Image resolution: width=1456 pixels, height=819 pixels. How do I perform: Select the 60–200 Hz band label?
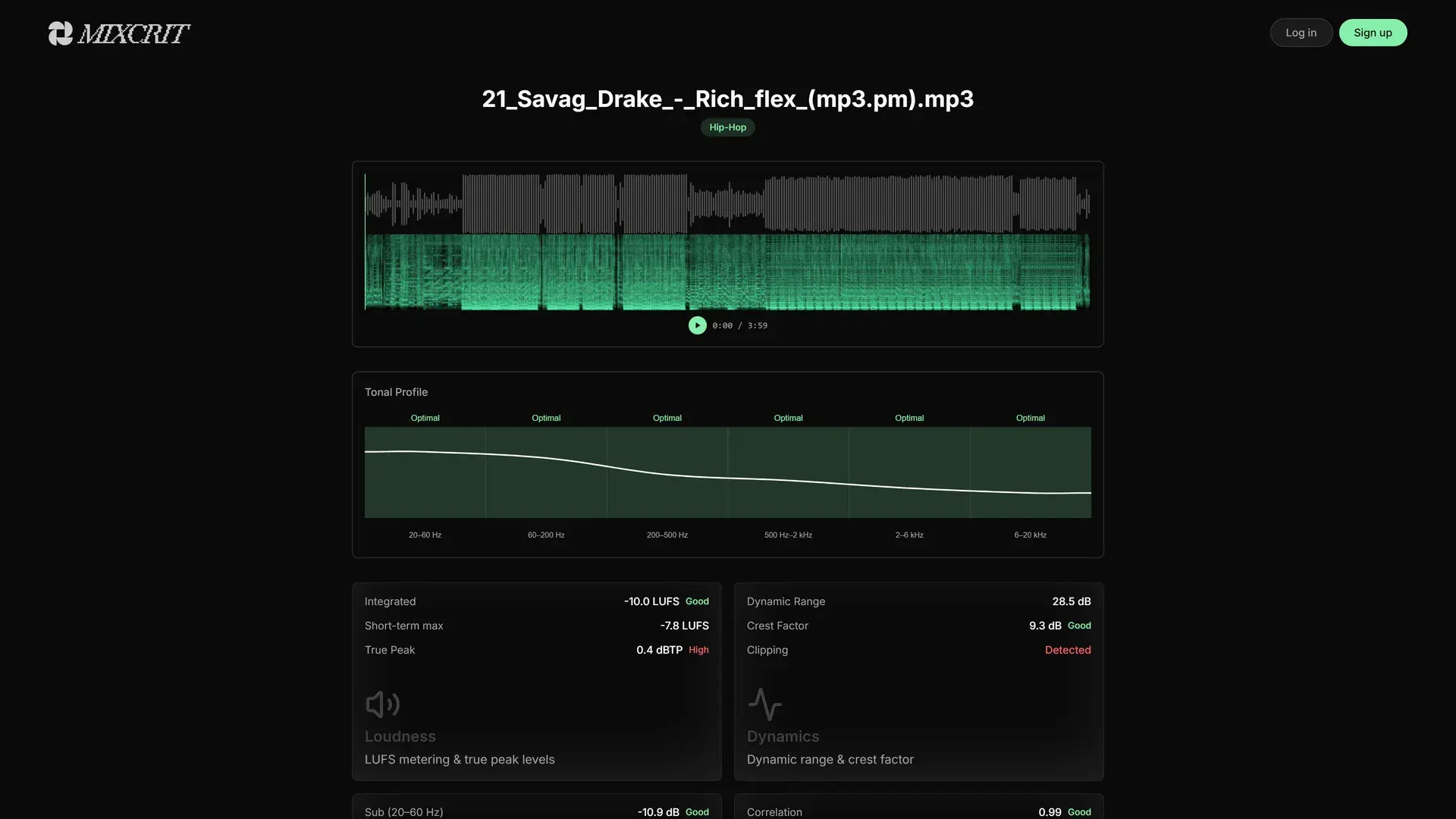[546, 535]
